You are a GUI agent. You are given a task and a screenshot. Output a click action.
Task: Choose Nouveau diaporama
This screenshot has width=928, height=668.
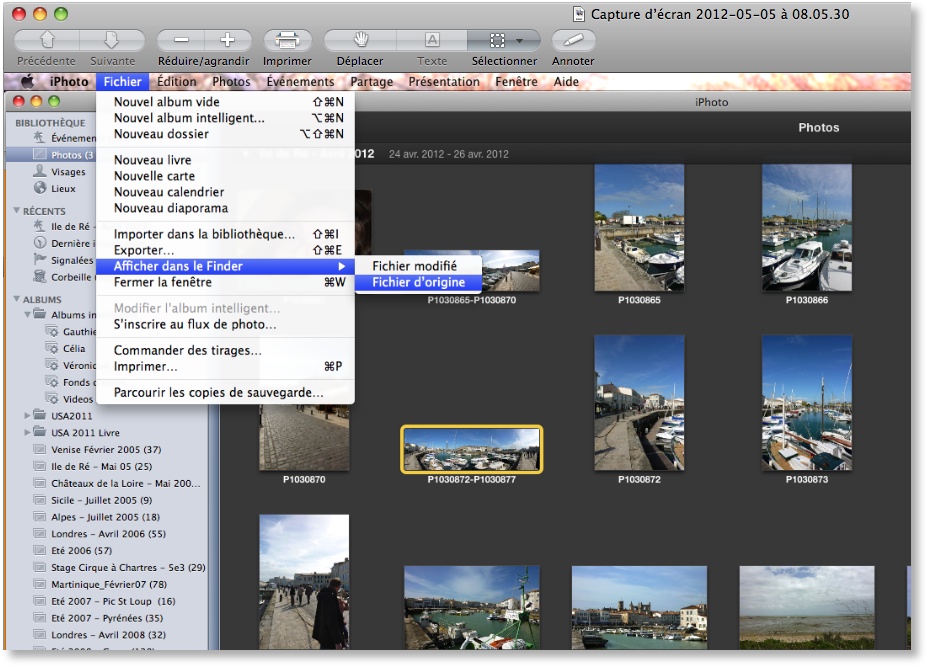(225, 208)
